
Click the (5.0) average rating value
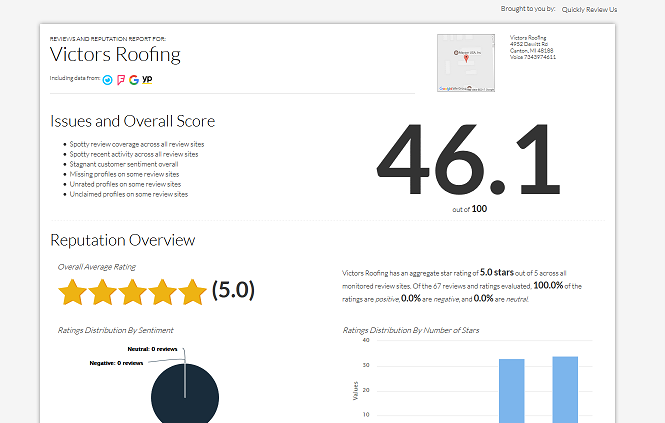tap(233, 290)
